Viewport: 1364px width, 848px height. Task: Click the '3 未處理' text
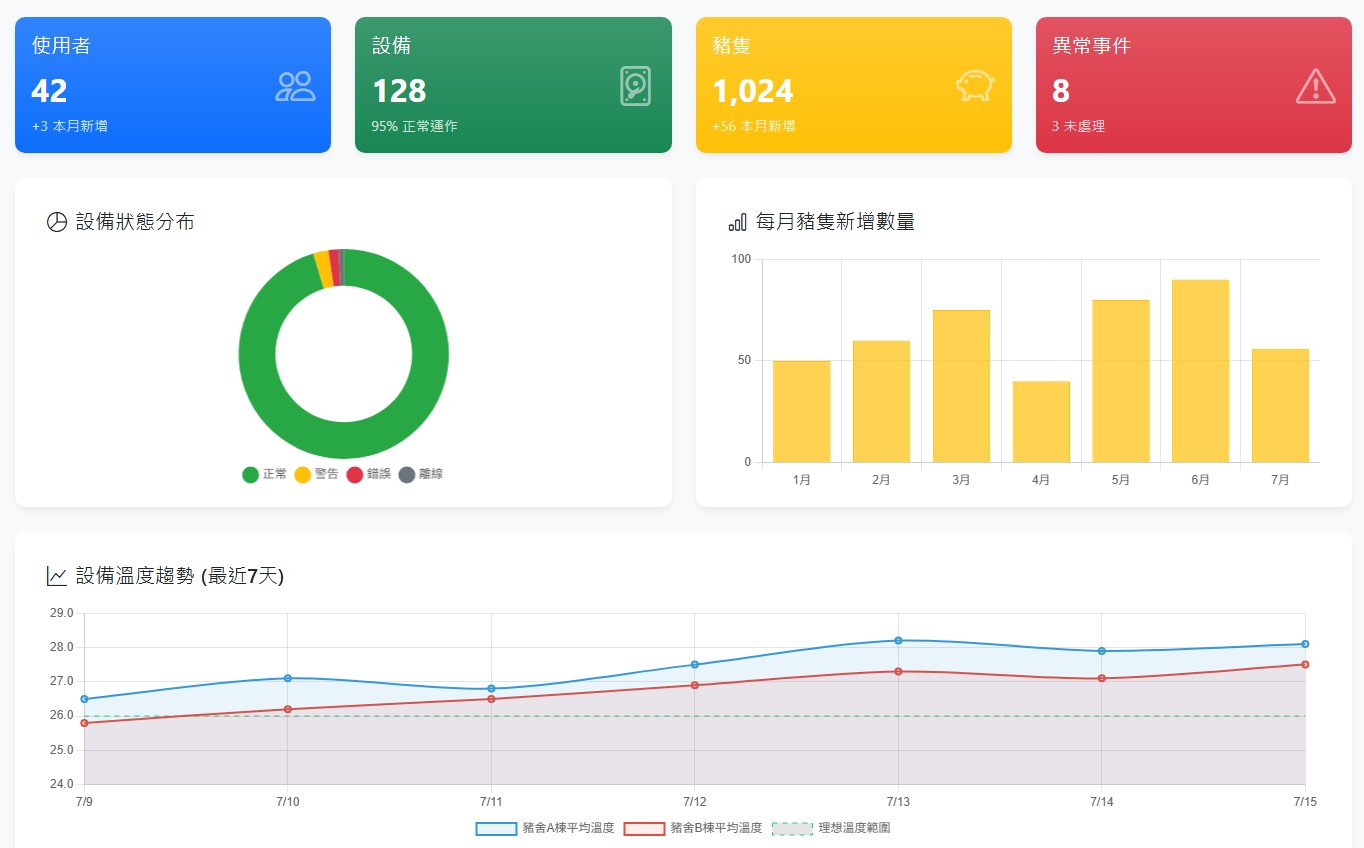(x=1078, y=126)
